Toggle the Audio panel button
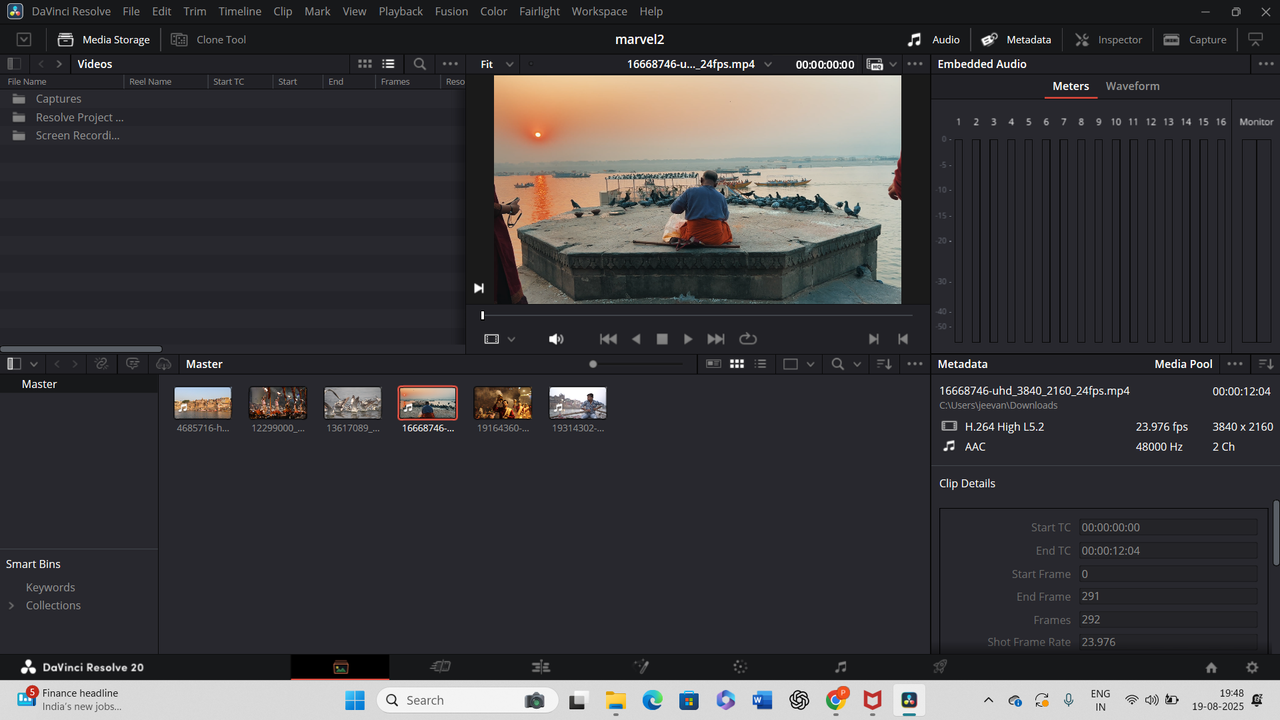The width and height of the screenshot is (1280, 720). tap(933, 40)
